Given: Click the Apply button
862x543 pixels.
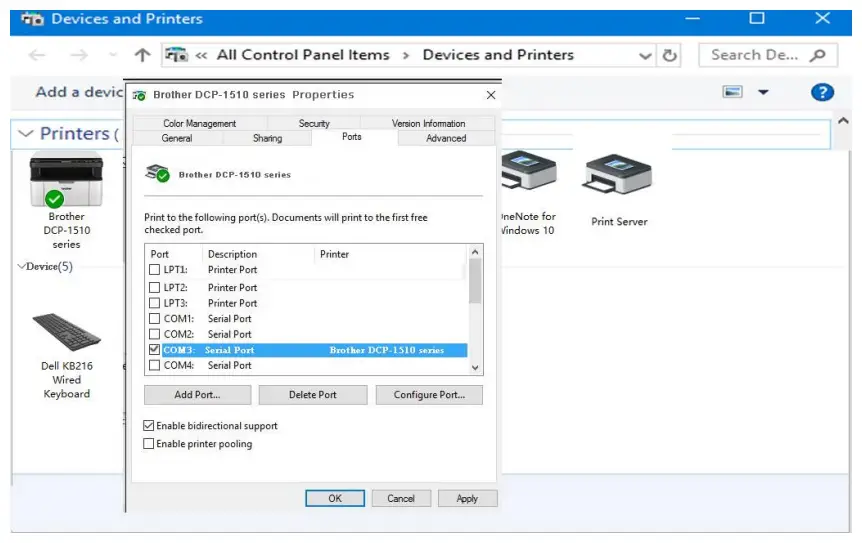Looking at the screenshot, I should tap(467, 498).
